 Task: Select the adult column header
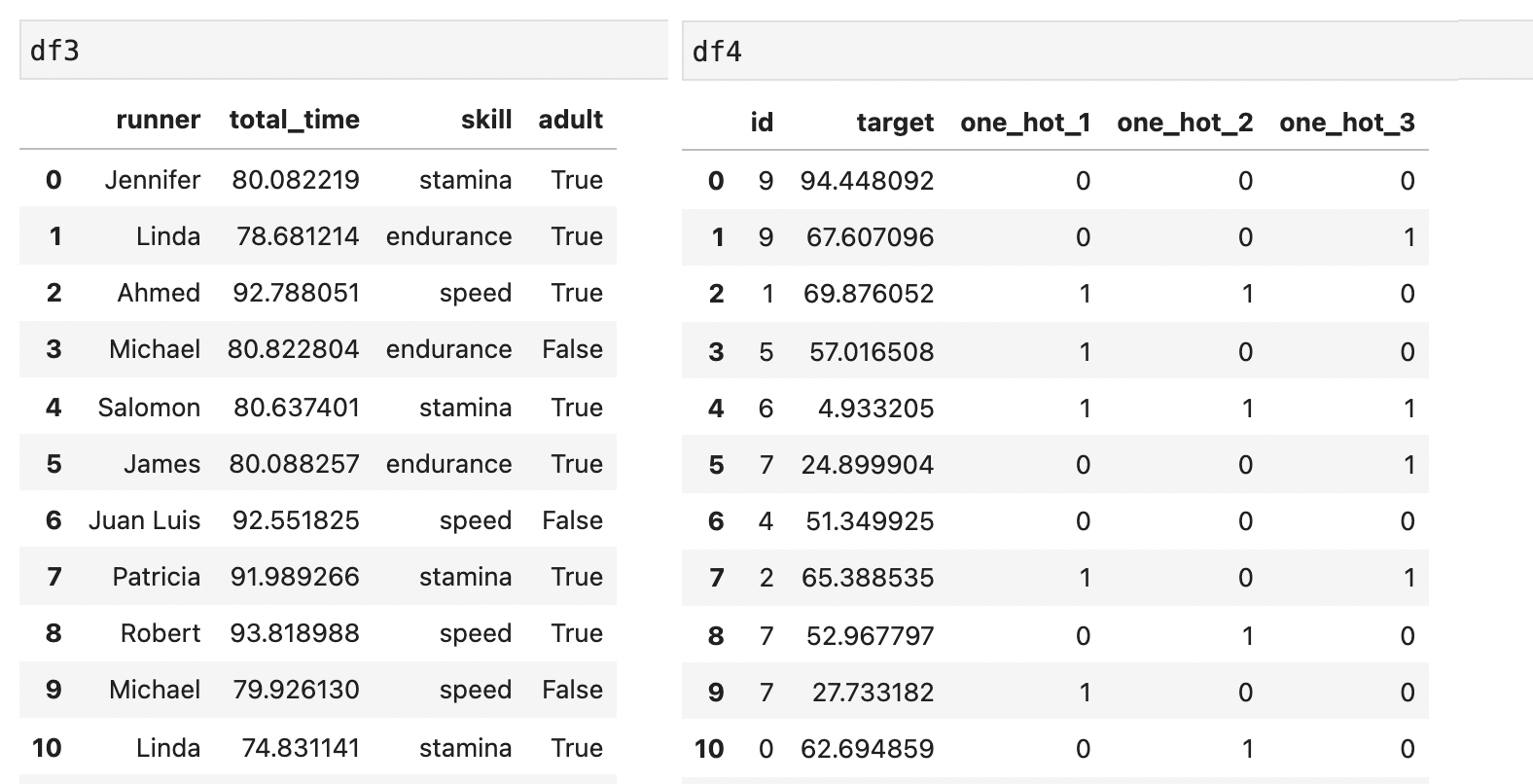point(571,120)
